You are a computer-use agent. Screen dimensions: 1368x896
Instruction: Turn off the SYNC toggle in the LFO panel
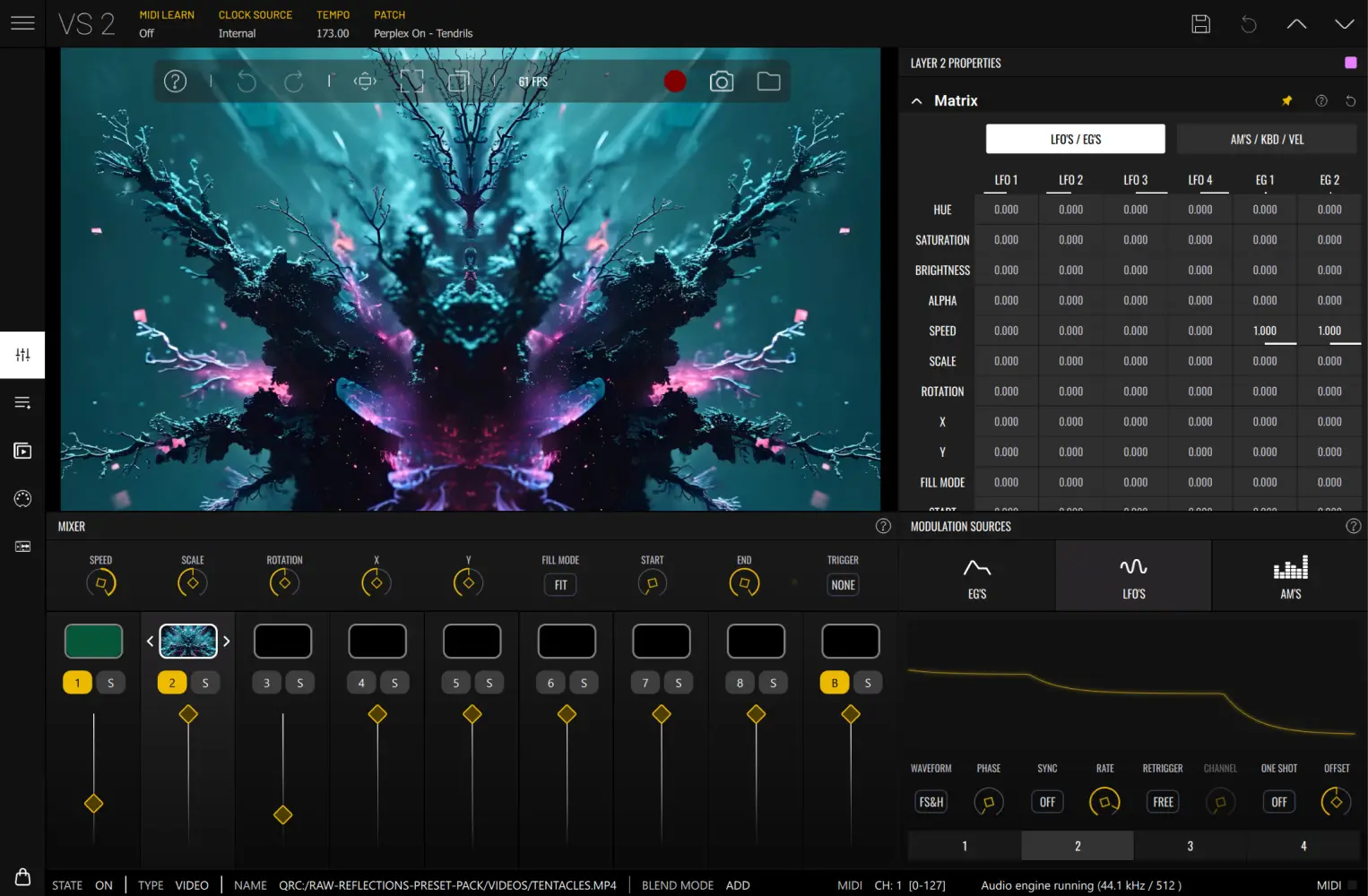pyautogui.click(x=1046, y=801)
